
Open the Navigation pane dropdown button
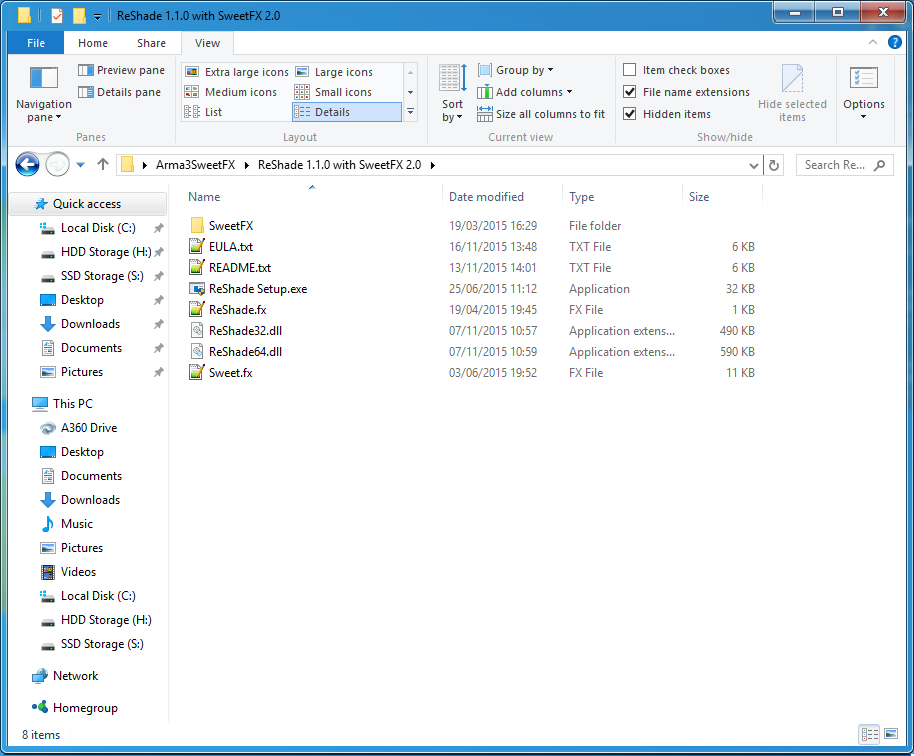44,93
